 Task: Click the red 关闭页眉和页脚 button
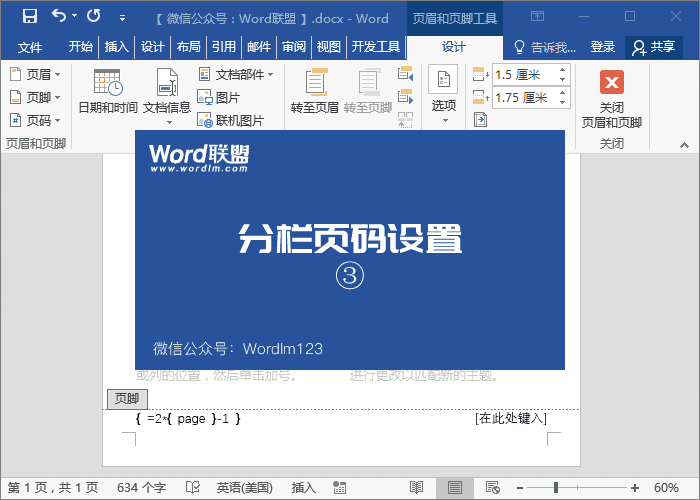(612, 98)
